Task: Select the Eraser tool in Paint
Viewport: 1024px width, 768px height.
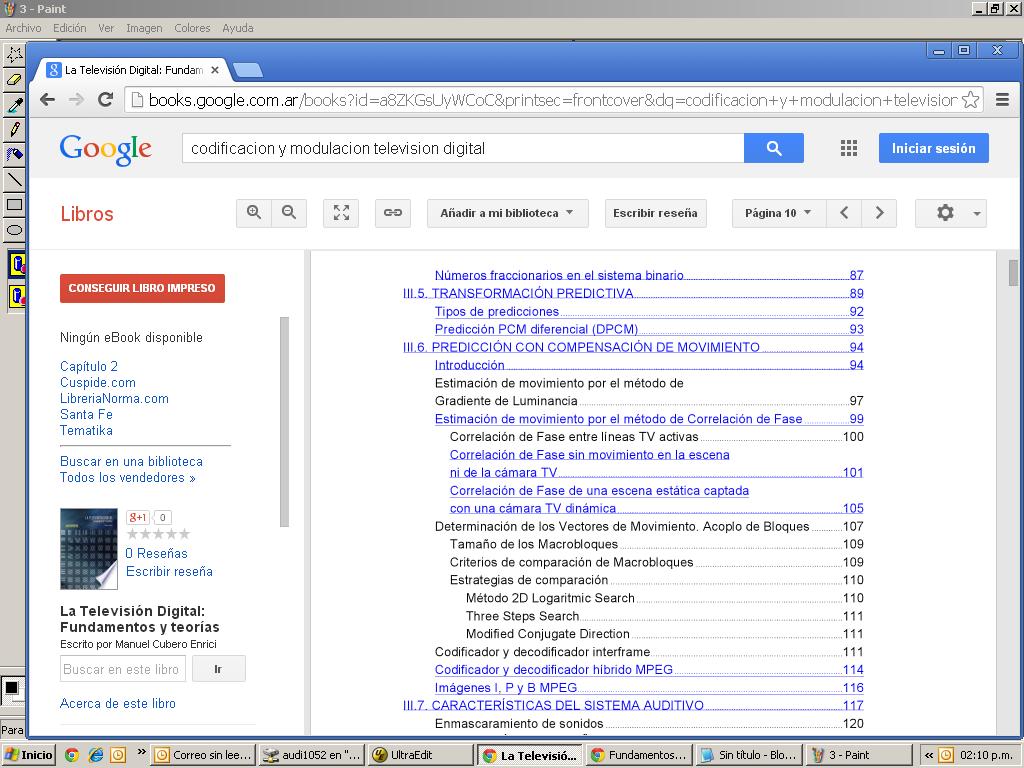Action: tap(14, 80)
